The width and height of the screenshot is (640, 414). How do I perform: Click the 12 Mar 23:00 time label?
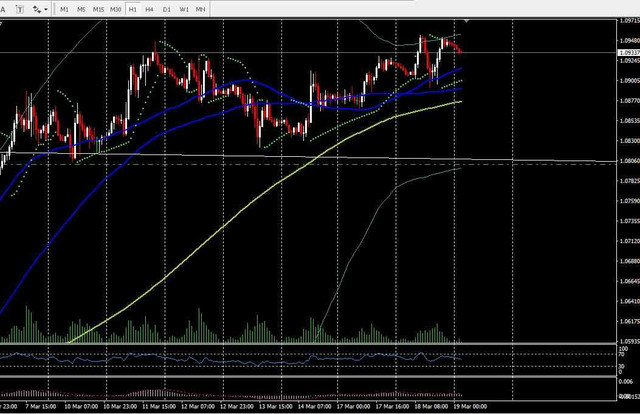237,407
